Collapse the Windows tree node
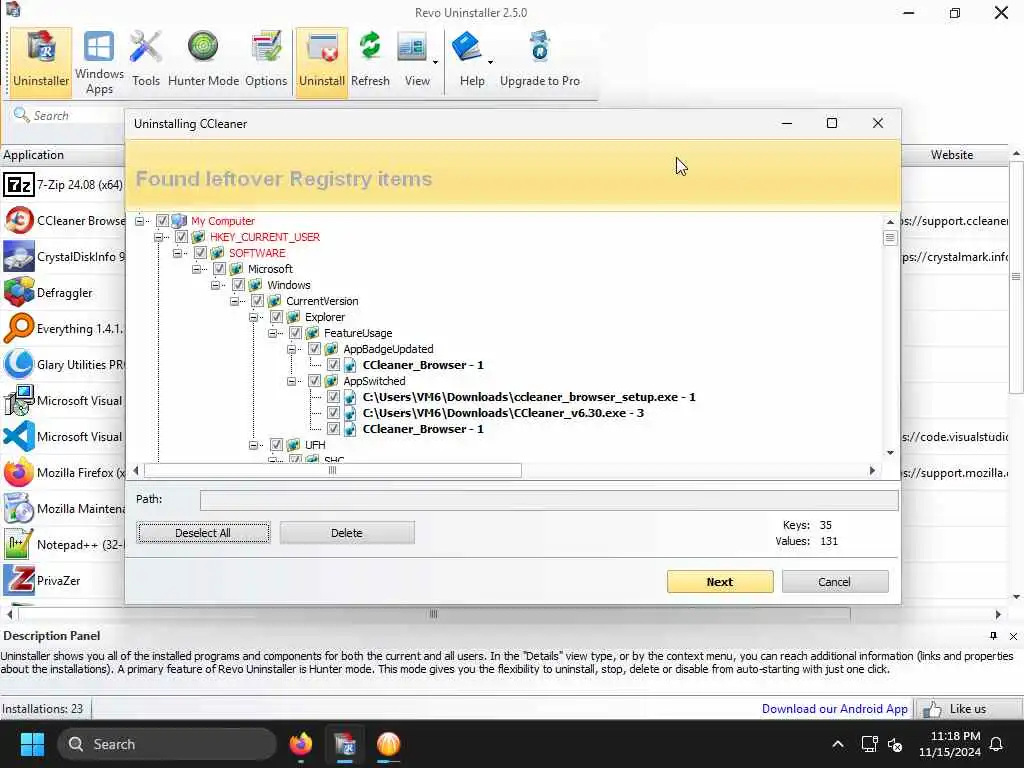 tap(216, 285)
